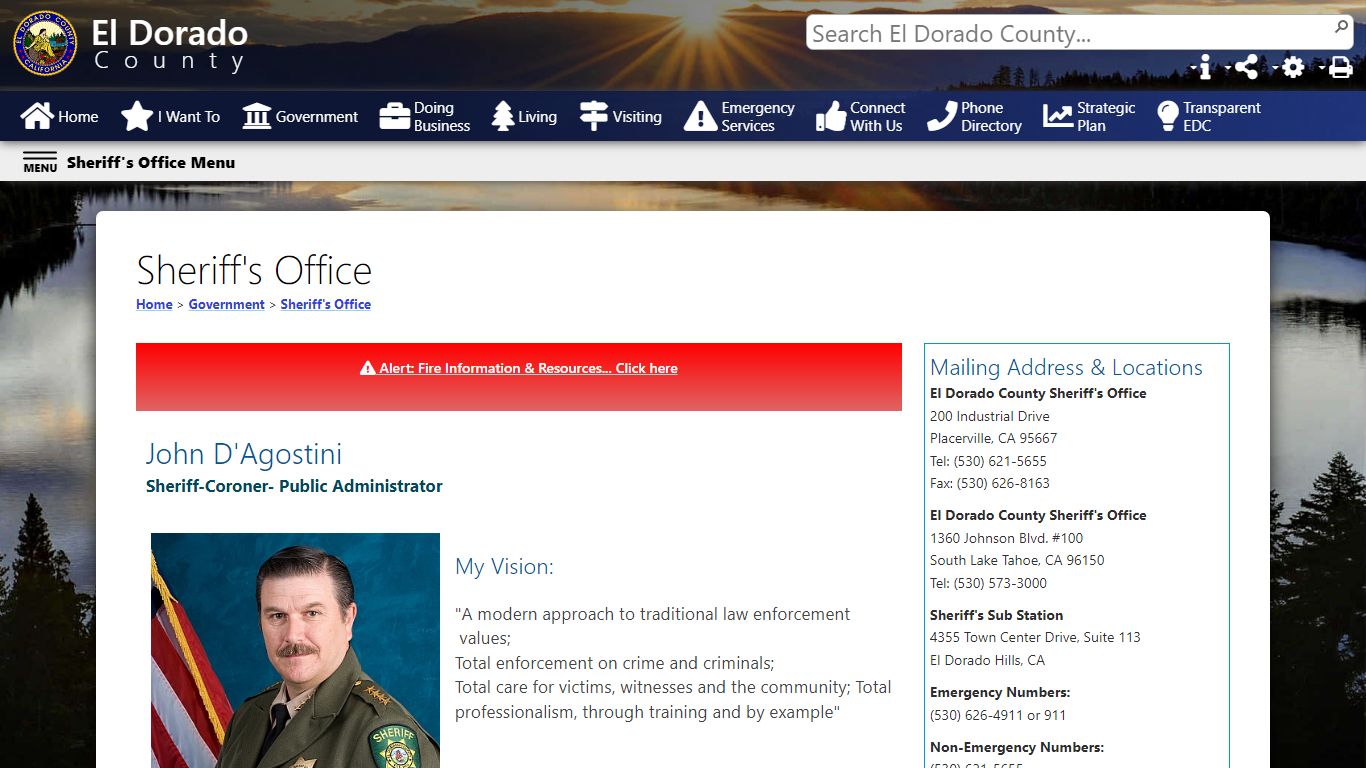This screenshot has height=768, width=1366.
Task: Click the printer icon
Action: coord(1340,67)
